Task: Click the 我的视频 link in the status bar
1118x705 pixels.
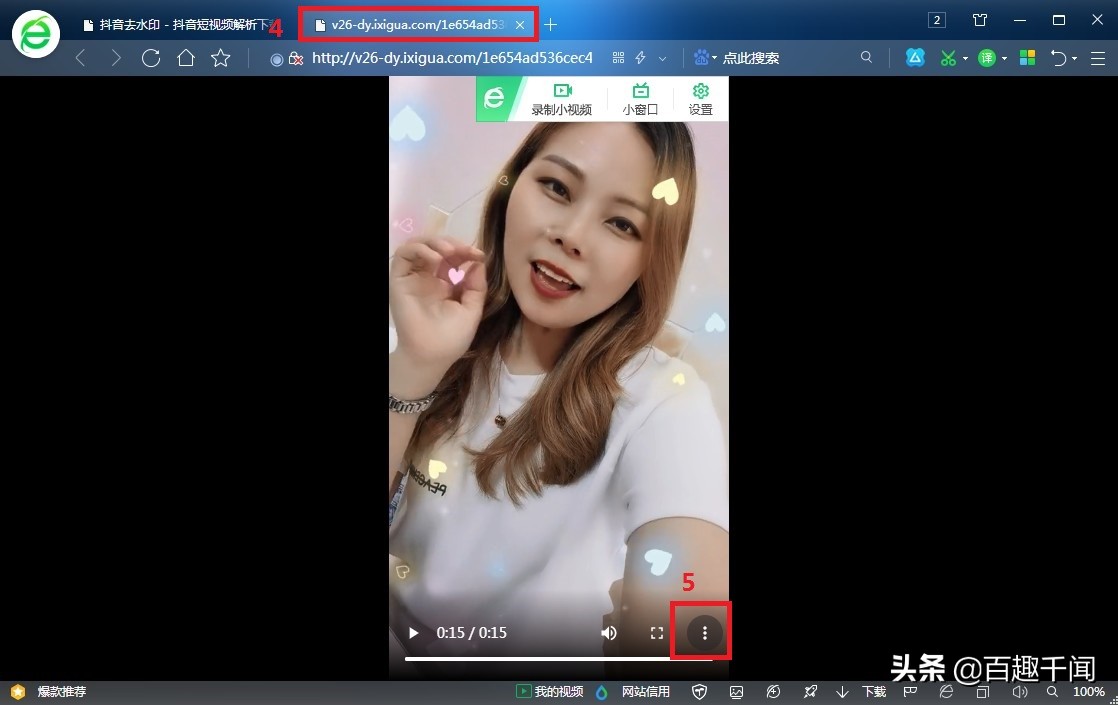Action: coord(558,691)
